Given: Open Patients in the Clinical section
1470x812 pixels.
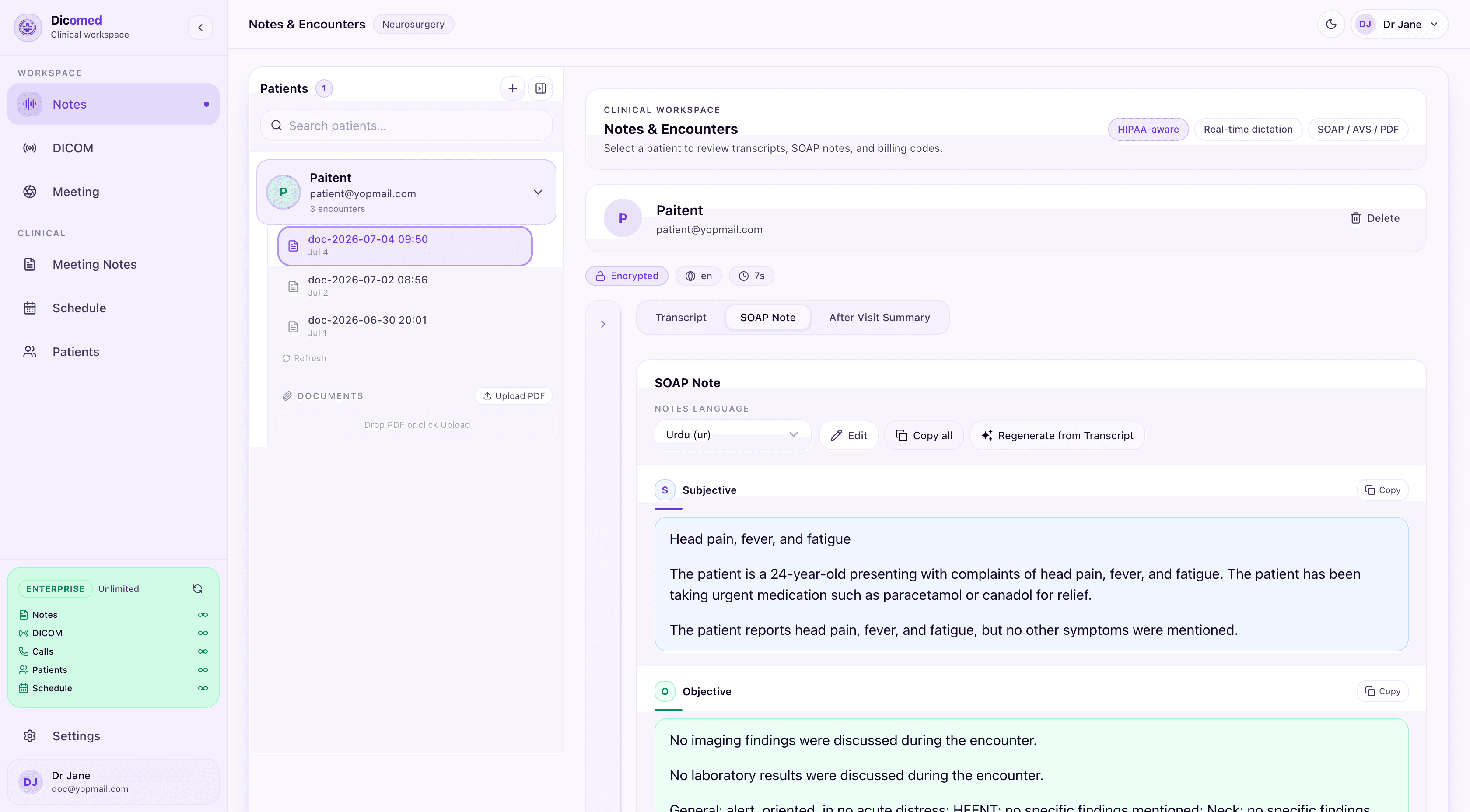Looking at the screenshot, I should click(x=113, y=352).
